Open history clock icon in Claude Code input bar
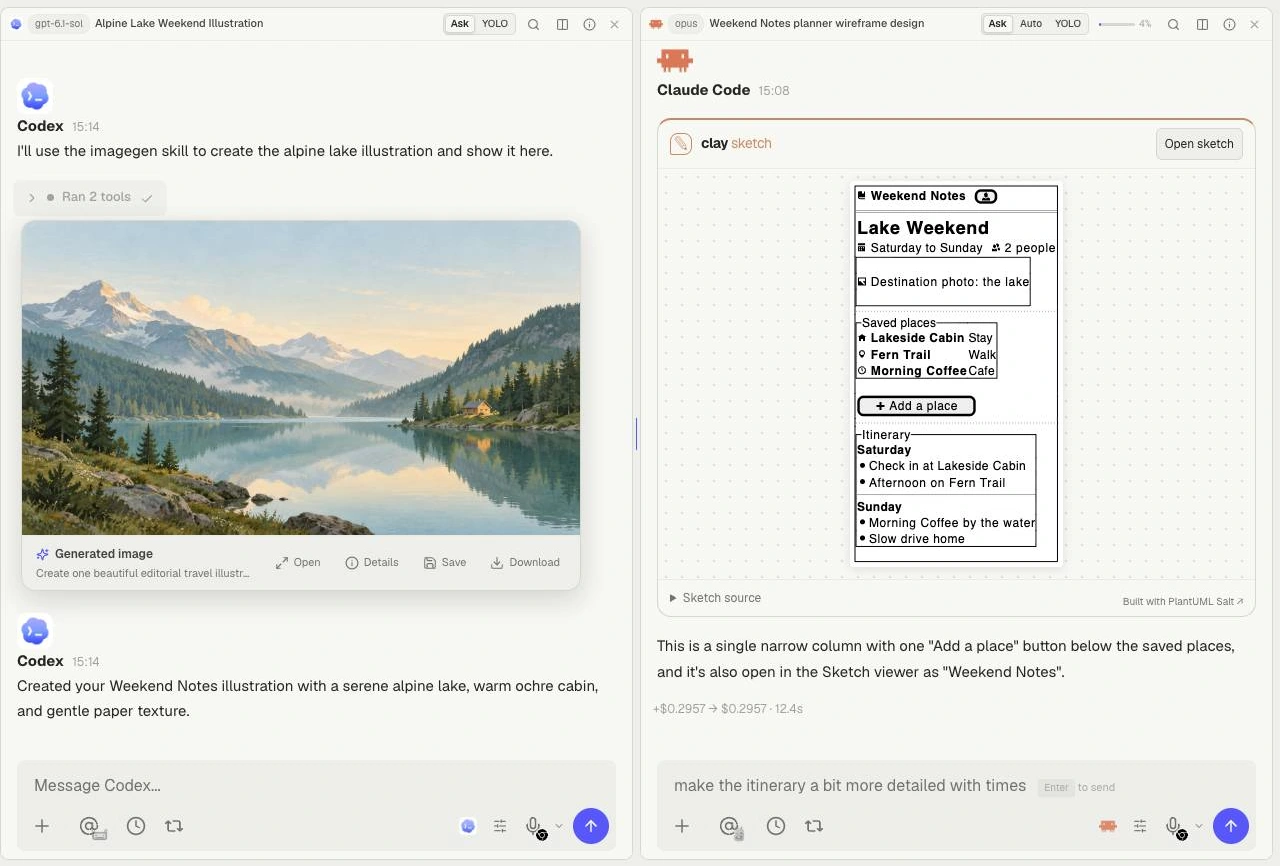The image size is (1280, 866). 776,826
